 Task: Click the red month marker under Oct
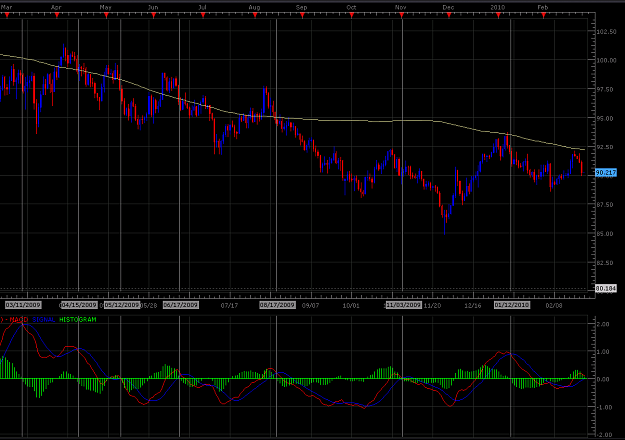click(352, 15)
